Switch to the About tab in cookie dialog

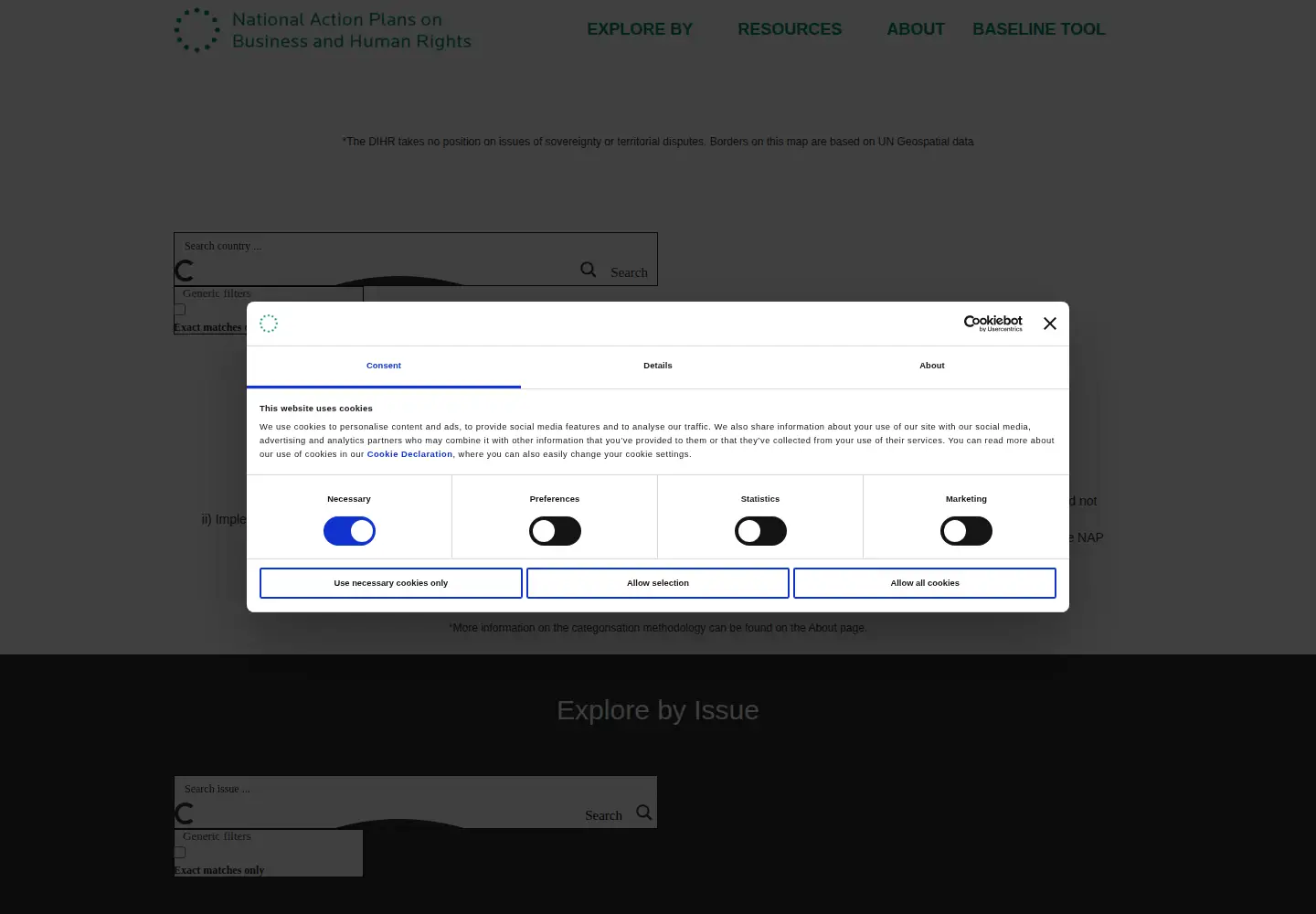[x=932, y=367]
